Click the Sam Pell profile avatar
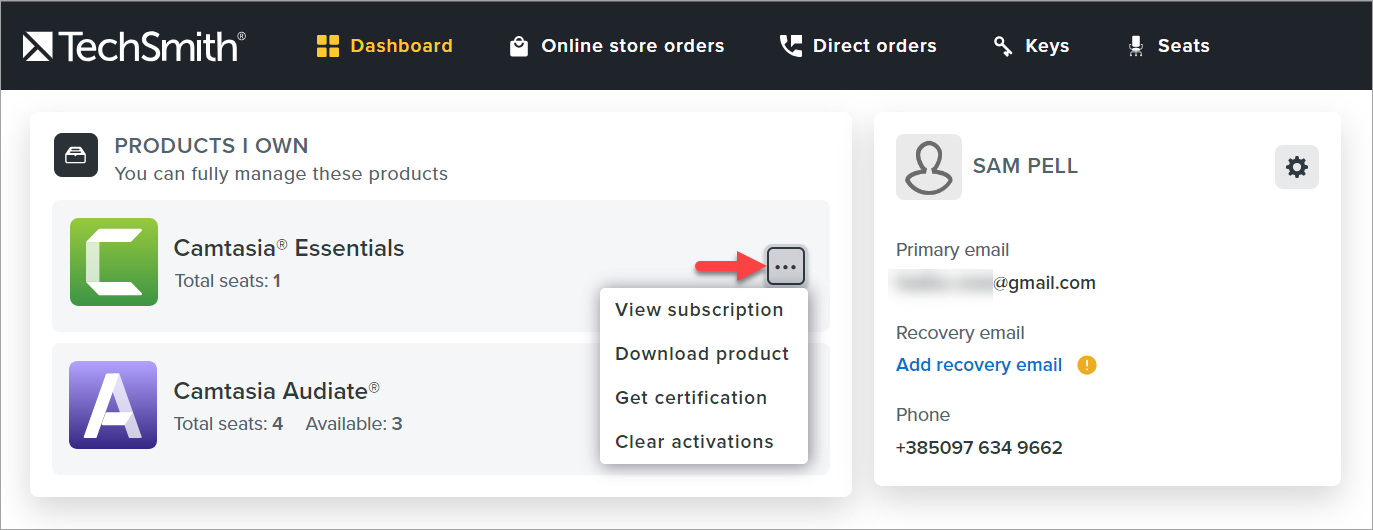Image resolution: width=1373 pixels, height=530 pixels. [x=929, y=167]
